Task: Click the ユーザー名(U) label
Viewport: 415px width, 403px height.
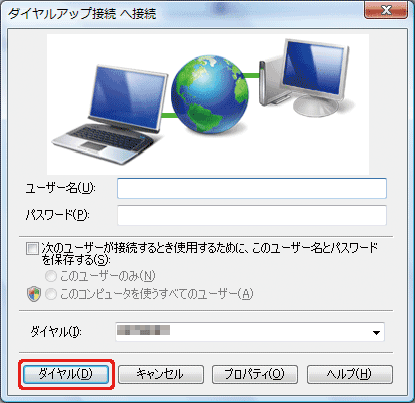Action: [61, 188]
